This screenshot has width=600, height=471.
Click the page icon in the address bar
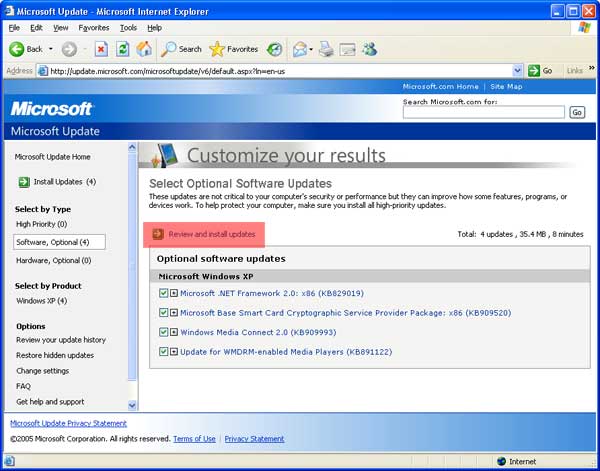[x=43, y=71]
